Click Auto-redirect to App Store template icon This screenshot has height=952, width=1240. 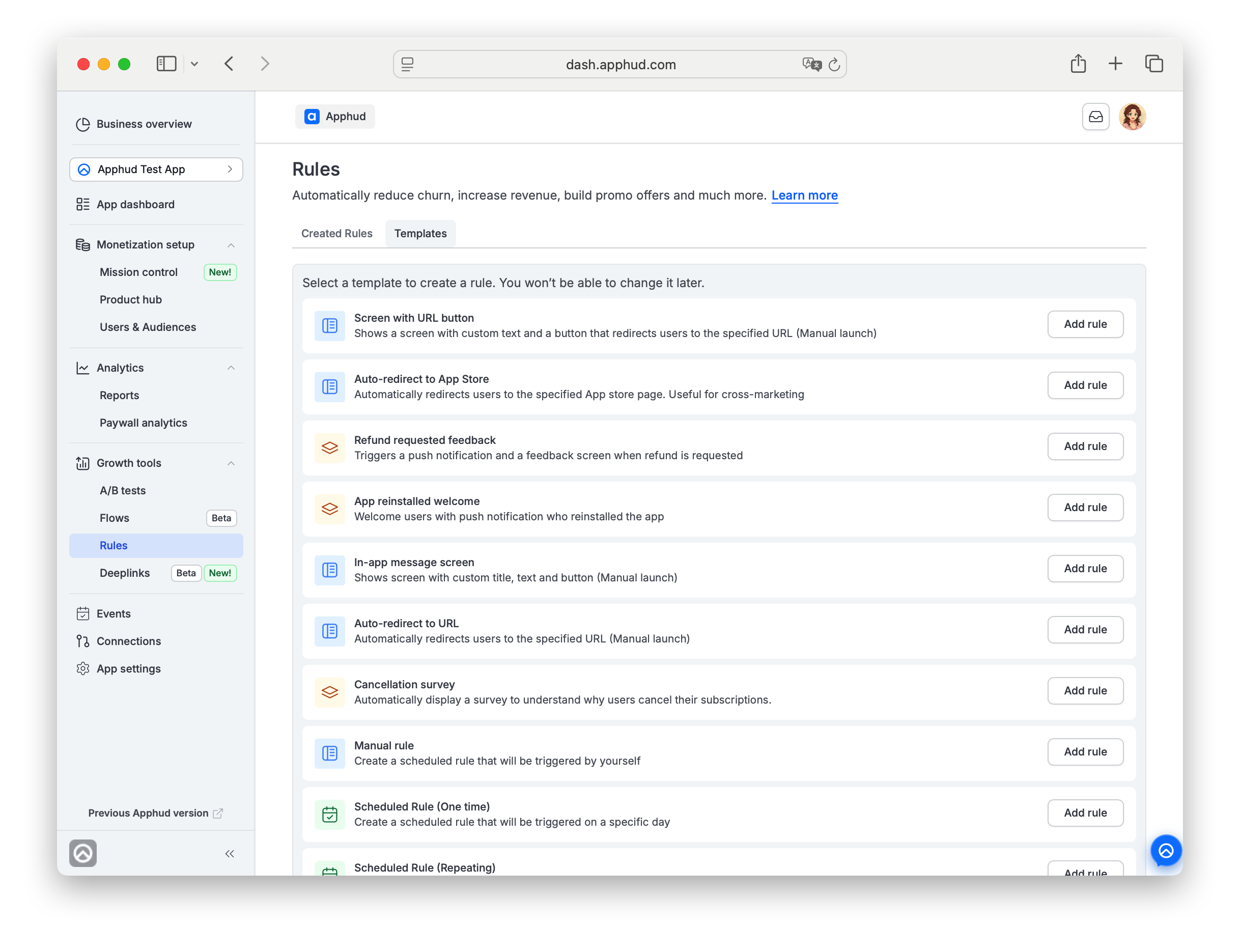330,387
